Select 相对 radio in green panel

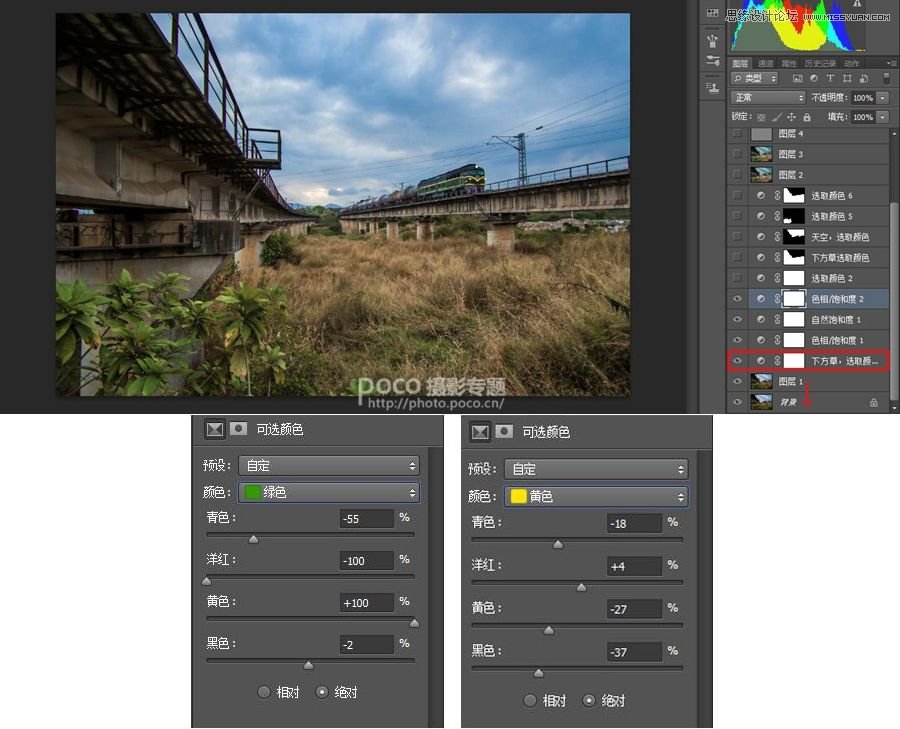[x=264, y=692]
